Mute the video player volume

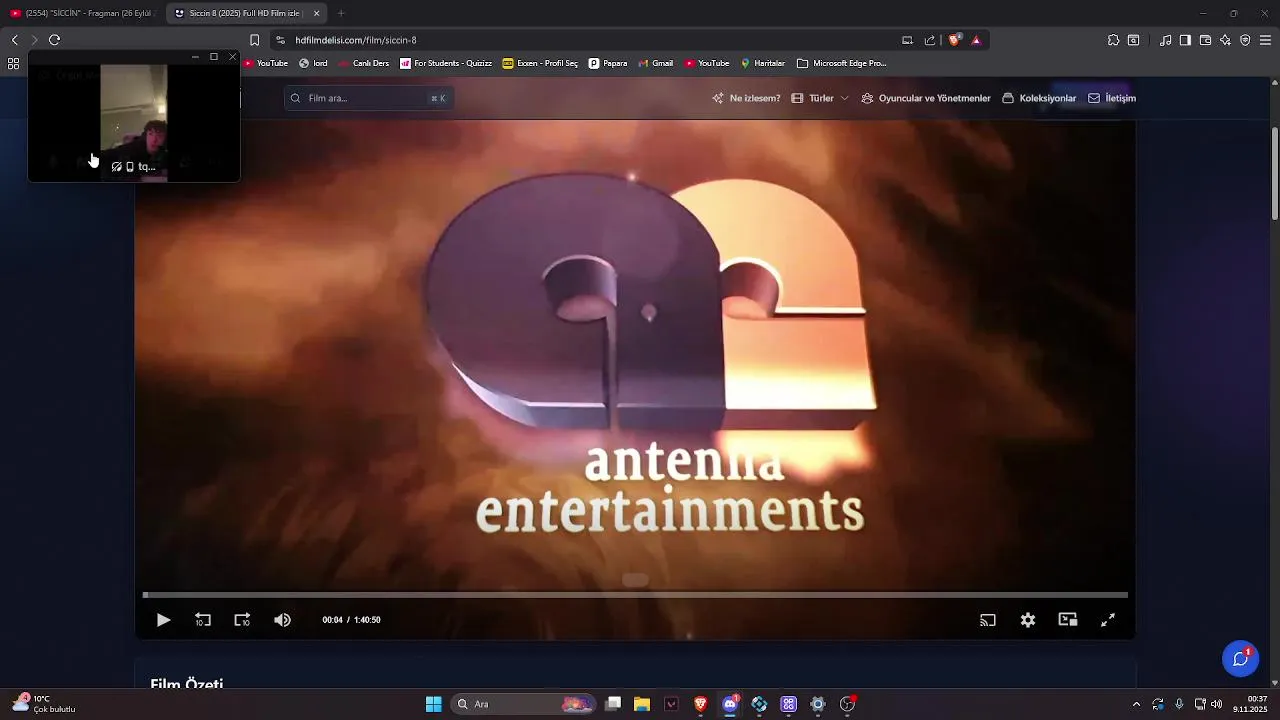(283, 620)
